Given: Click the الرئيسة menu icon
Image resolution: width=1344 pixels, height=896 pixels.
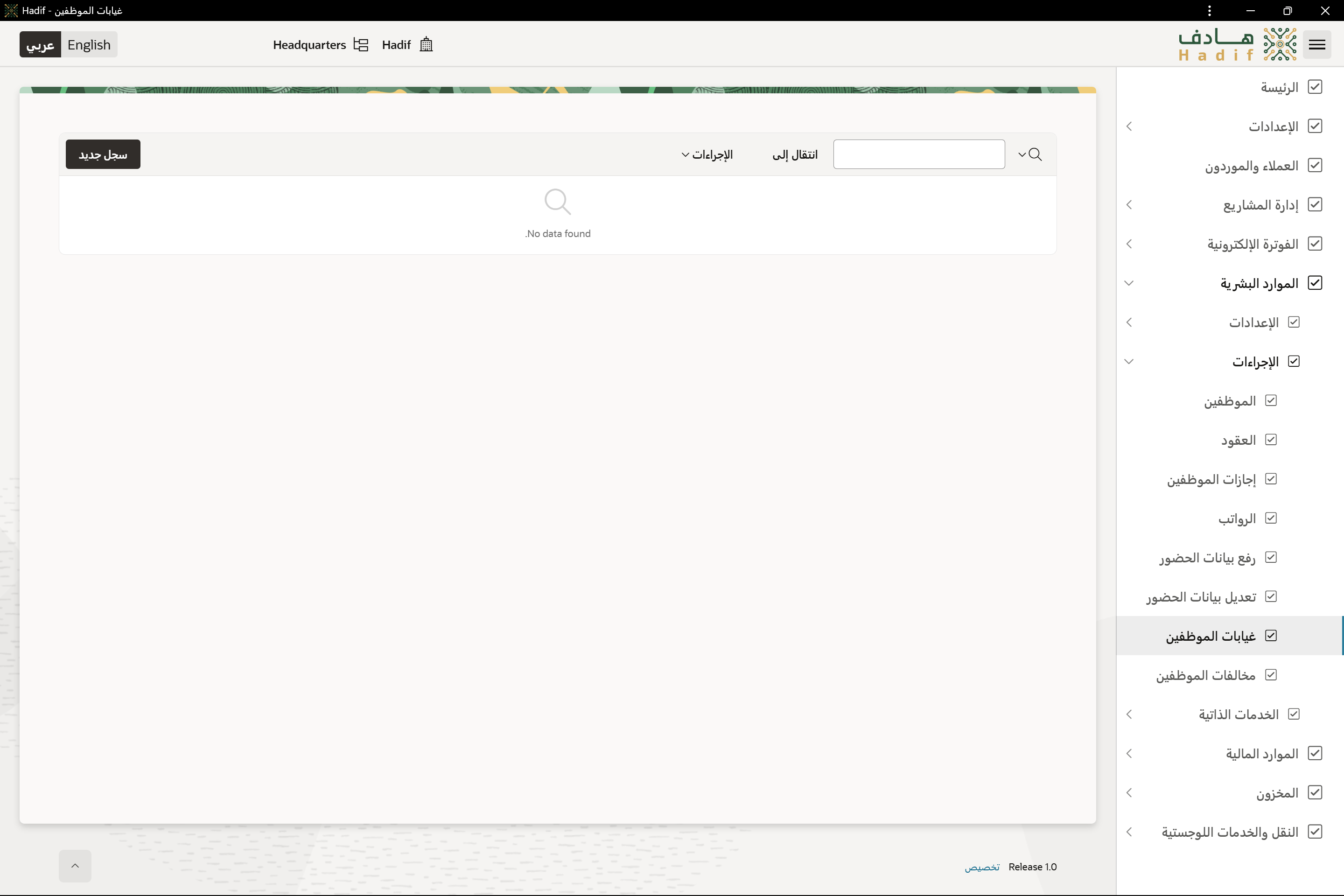Looking at the screenshot, I should coord(1315,87).
